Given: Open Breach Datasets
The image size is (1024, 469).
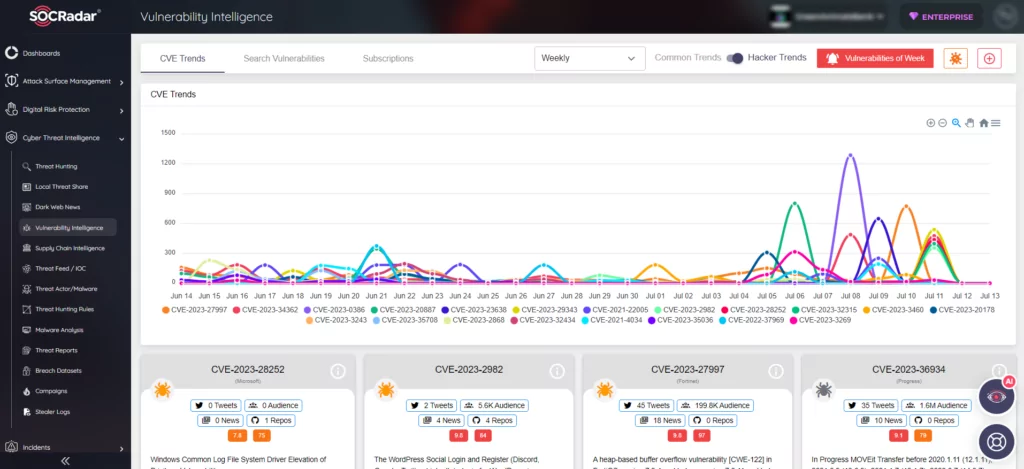Looking at the screenshot, I should tap(58, 370).
